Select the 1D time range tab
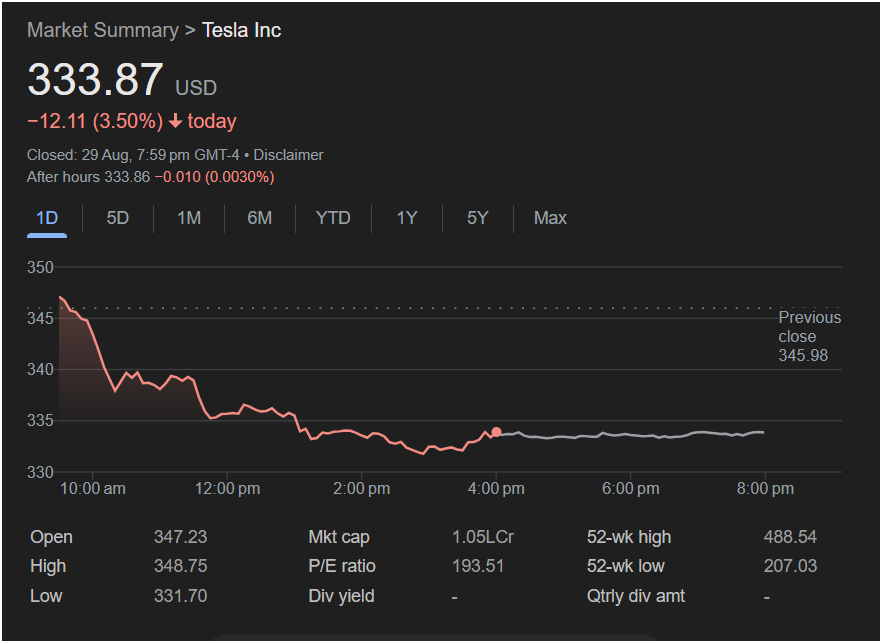Image resolution: width=882 pixels, height=643 pixels. 47,218
